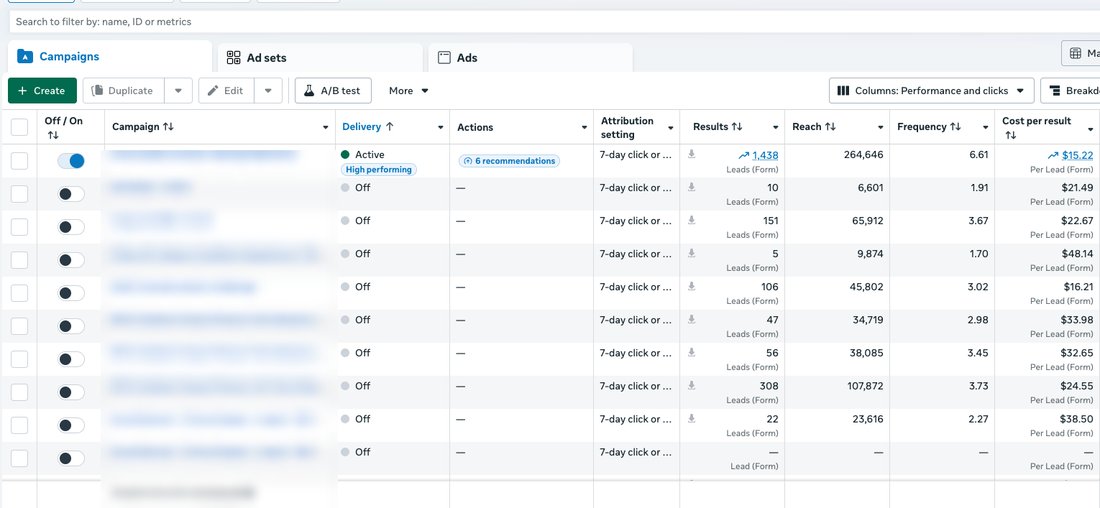Click the 107,872 reach value
1100x508 pixels.
(864, 385)
